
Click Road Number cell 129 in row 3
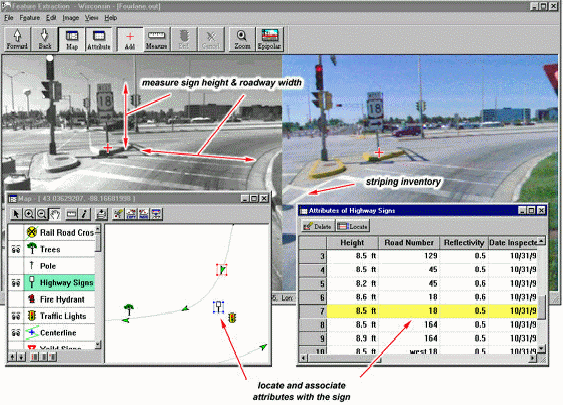[409, 256]
